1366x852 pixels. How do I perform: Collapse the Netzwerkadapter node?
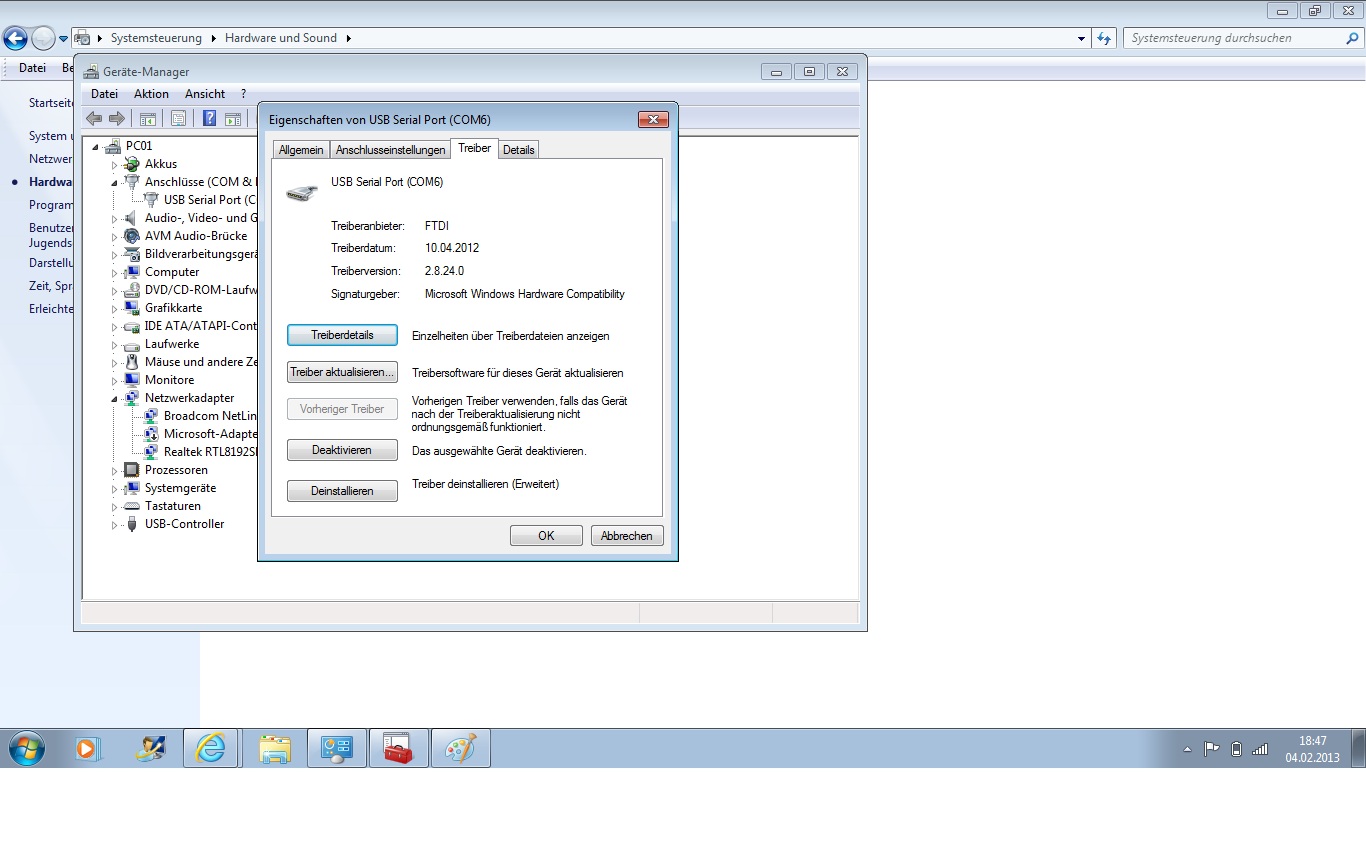point(114,399)
